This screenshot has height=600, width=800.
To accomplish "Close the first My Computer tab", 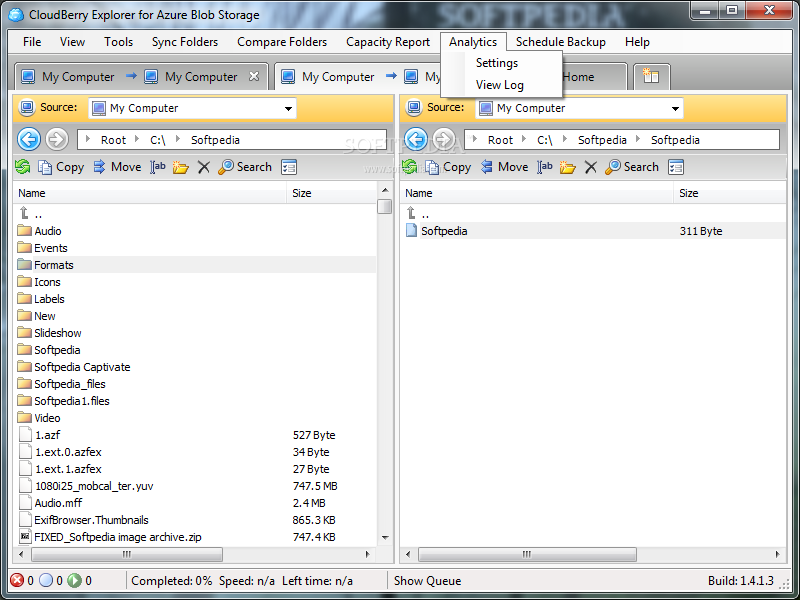I will coord(254,77).
